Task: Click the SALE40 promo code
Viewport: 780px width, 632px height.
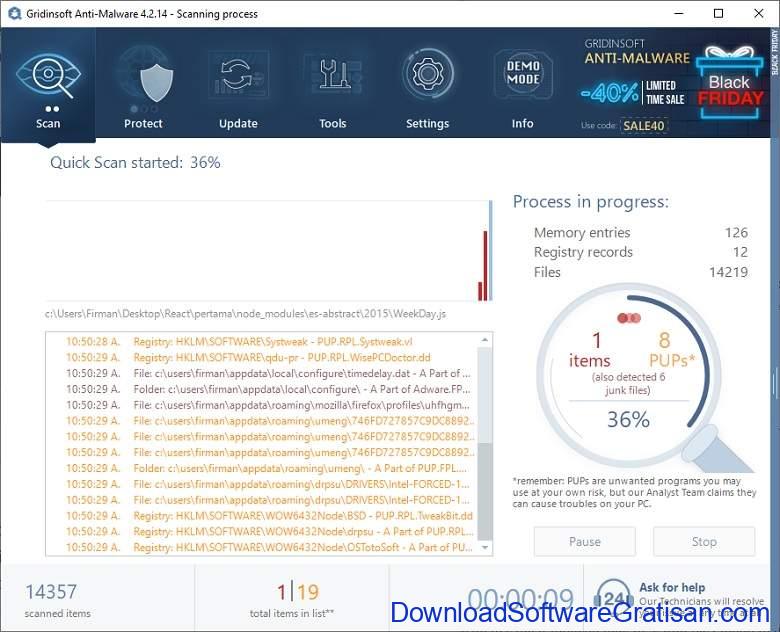Action: (x=644, y=125)
